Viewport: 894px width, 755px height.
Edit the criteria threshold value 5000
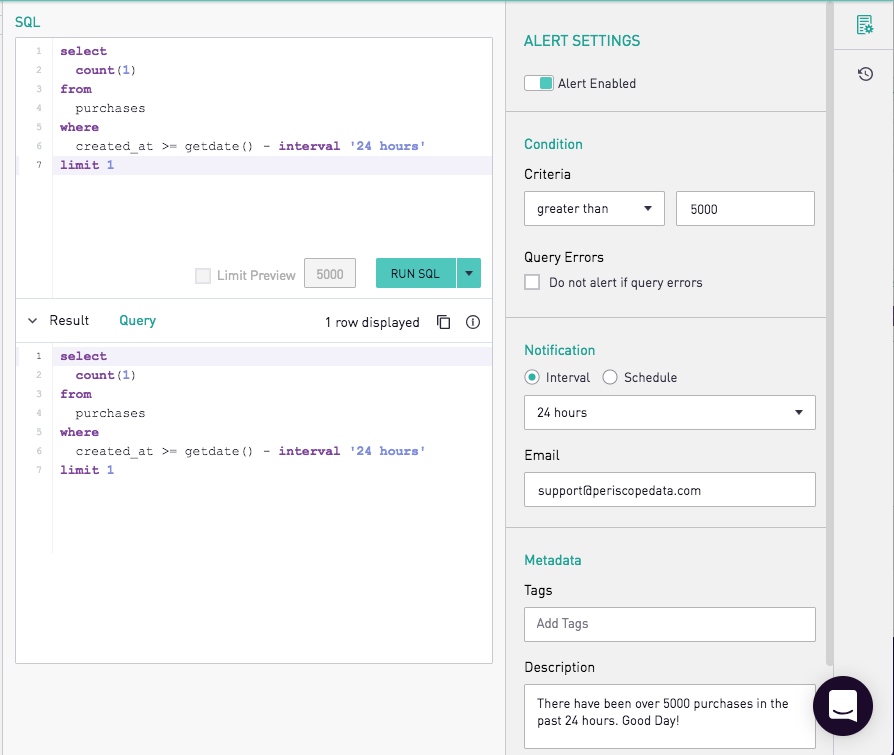pos(745,209)
